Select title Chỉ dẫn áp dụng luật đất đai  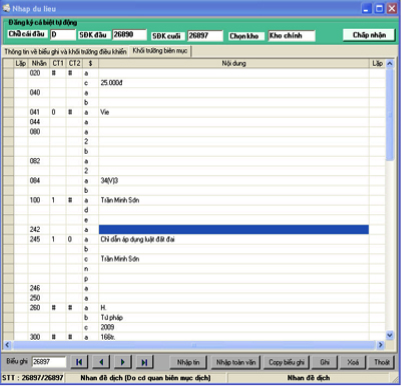coord(234,239)
